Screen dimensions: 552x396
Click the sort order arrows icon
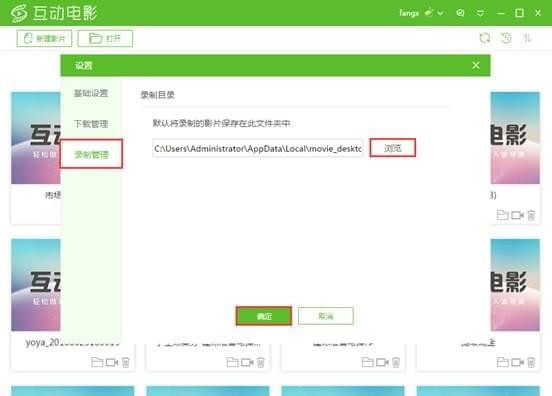click(527, 38)
